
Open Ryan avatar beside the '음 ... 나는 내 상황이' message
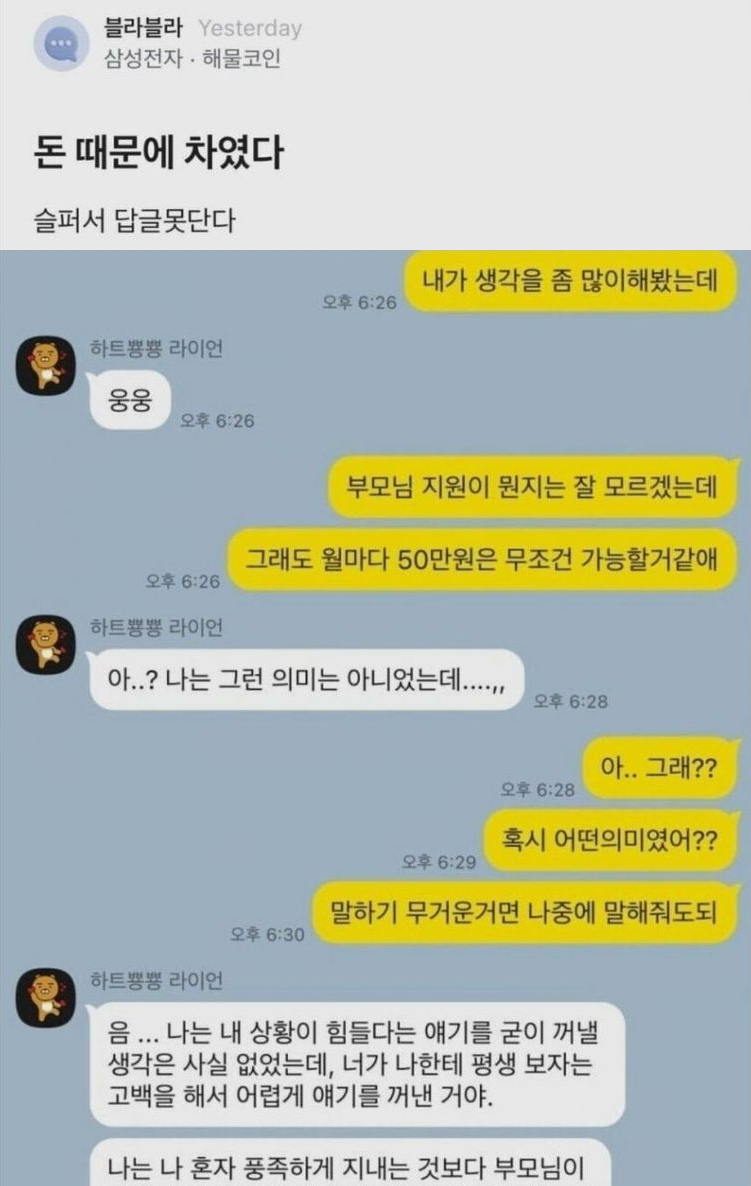coord(46,998)
